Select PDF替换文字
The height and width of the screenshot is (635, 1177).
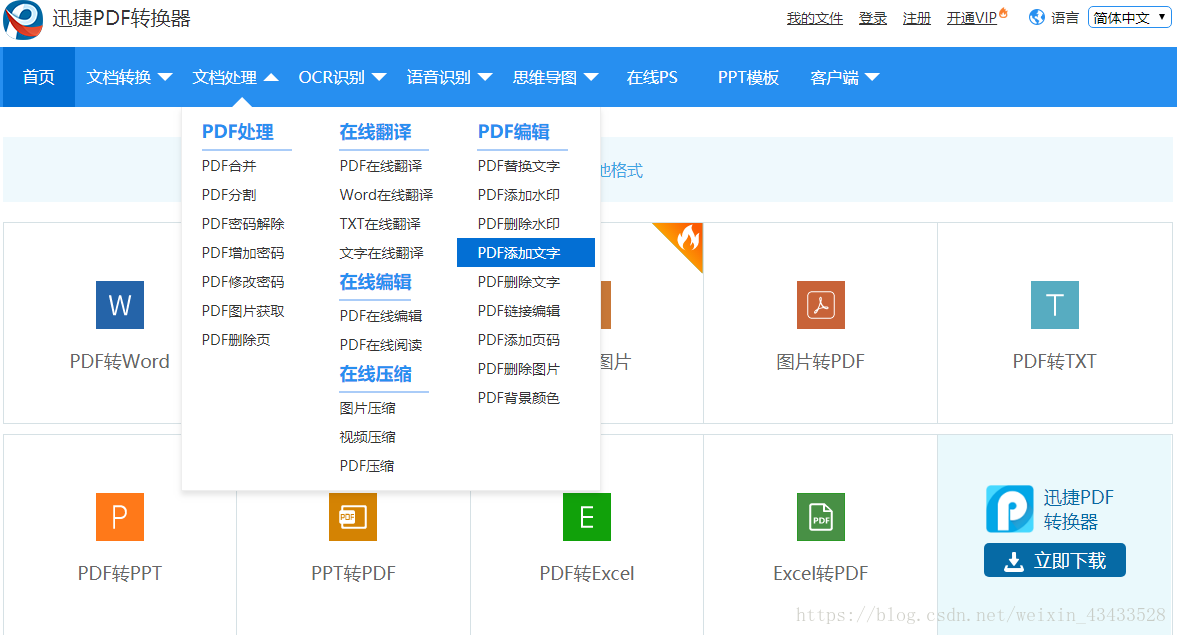pyautogui.click(x=519, y=166)
